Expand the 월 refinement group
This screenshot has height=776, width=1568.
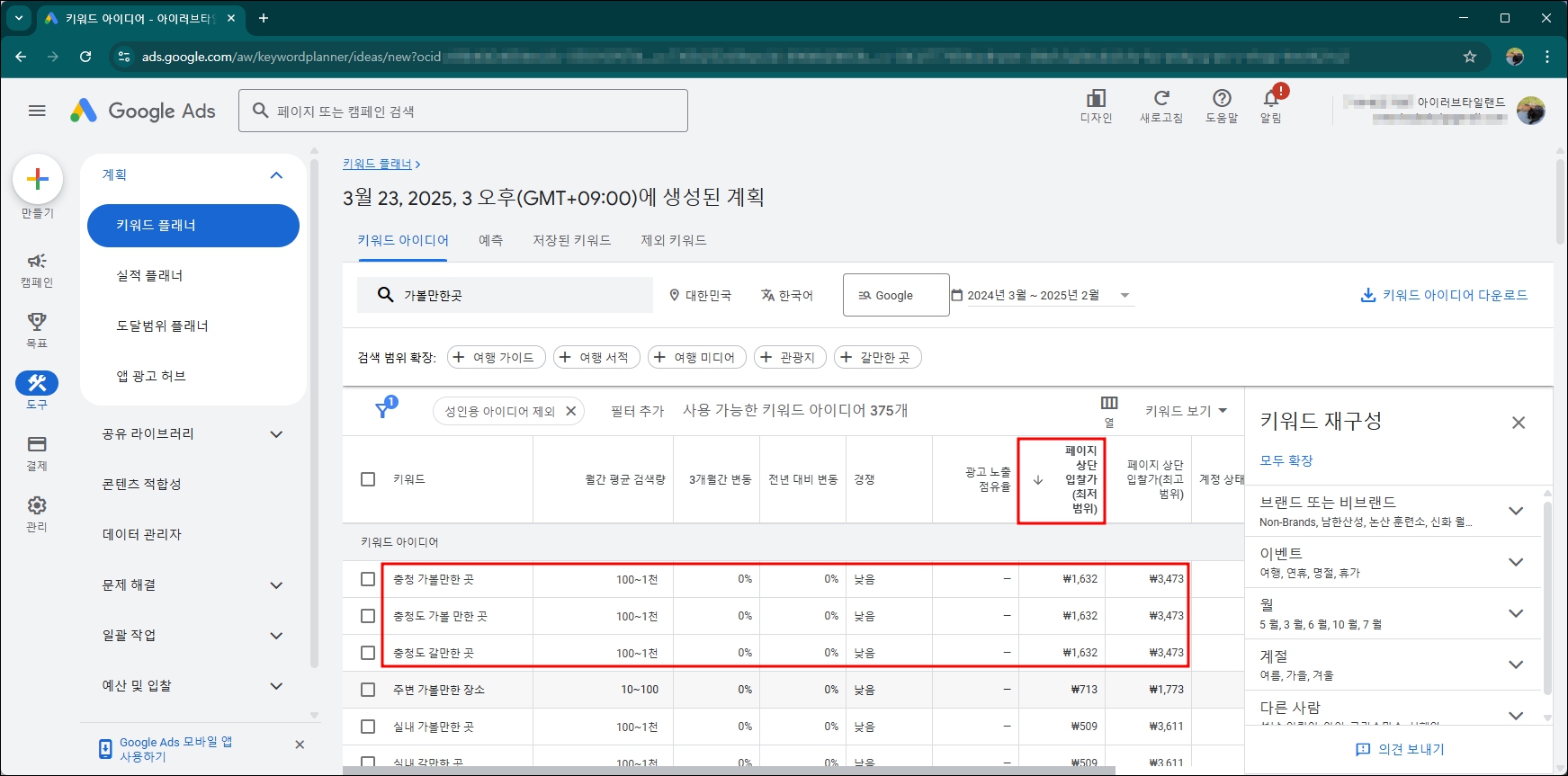click(x=1516, y=613)
